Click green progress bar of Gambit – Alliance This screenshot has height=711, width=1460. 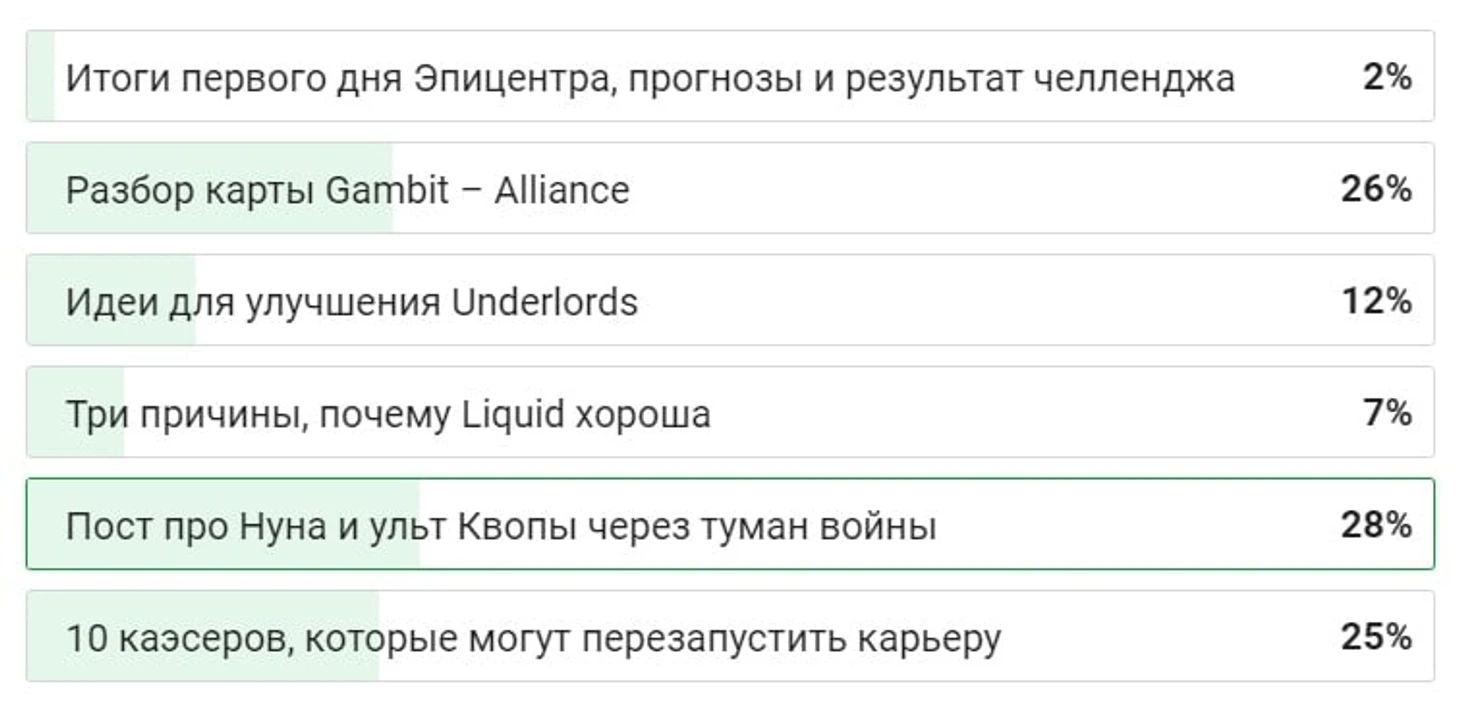point(210,188)
